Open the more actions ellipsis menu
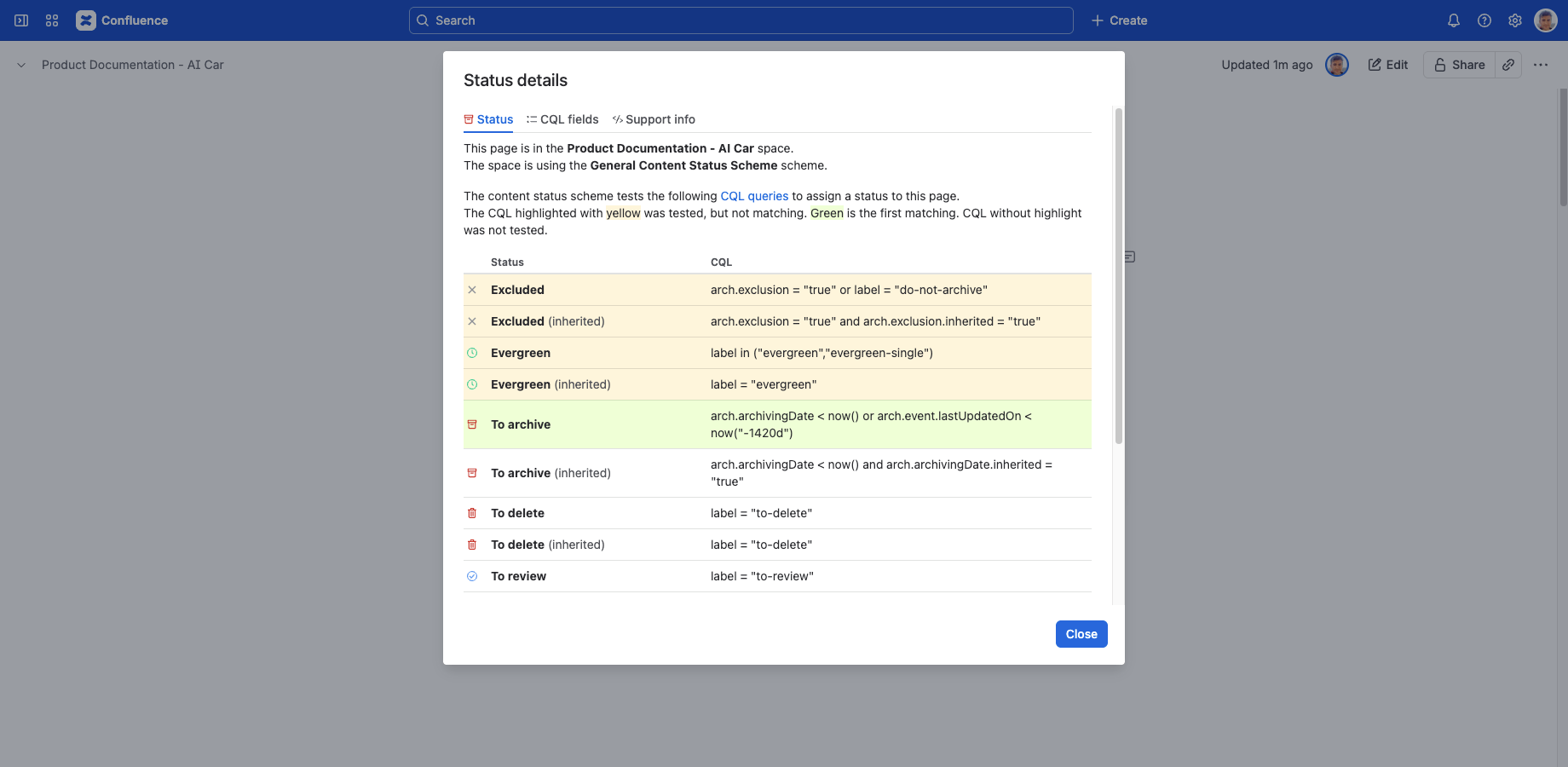Viewport: 1568px width, 767px height. 1541,65
